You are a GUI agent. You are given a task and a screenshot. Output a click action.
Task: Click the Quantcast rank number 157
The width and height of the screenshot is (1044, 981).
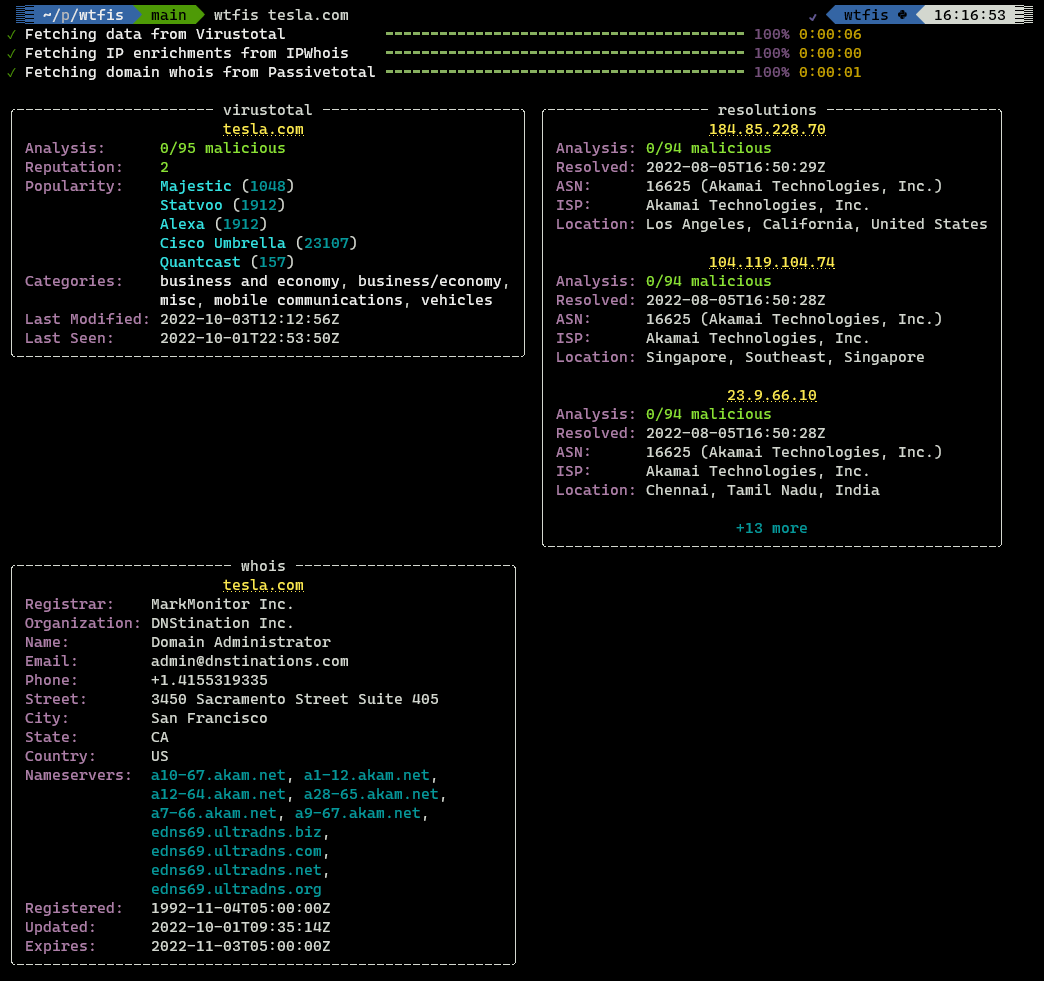click(x=272, y=262)
